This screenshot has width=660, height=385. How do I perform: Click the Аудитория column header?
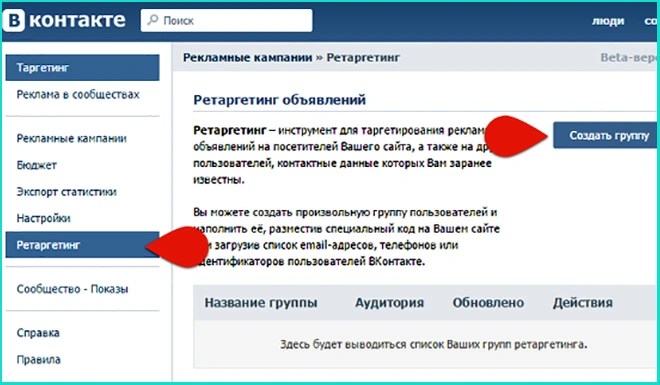(x=389, y=303)
